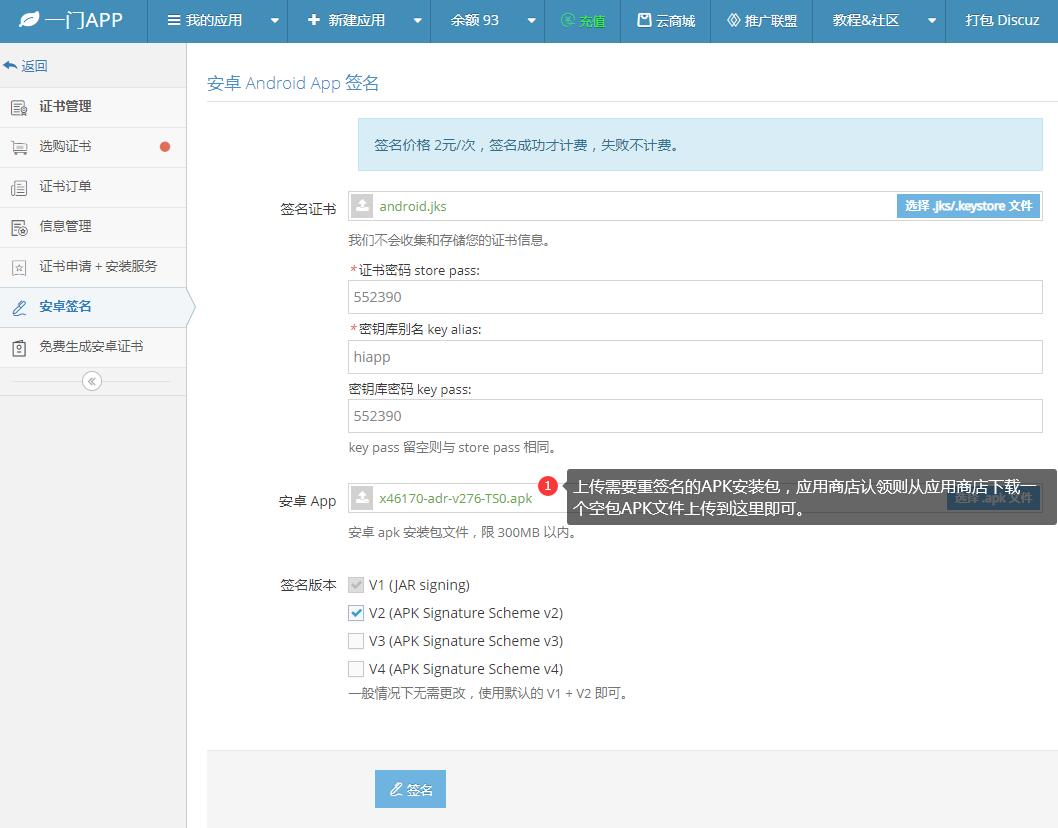Click the green 充值 recharge icon
Image resolution: width=1058 pixels, height=828 pixels.
coord(569,20)
